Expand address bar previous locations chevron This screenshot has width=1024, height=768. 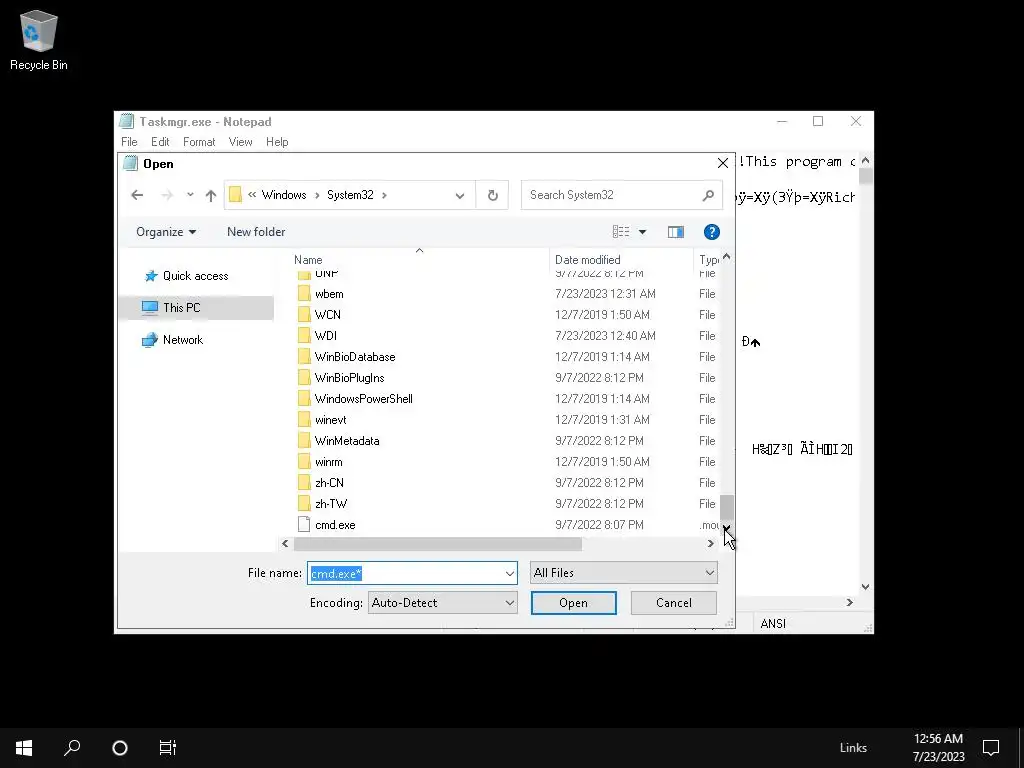pos(460,195)
